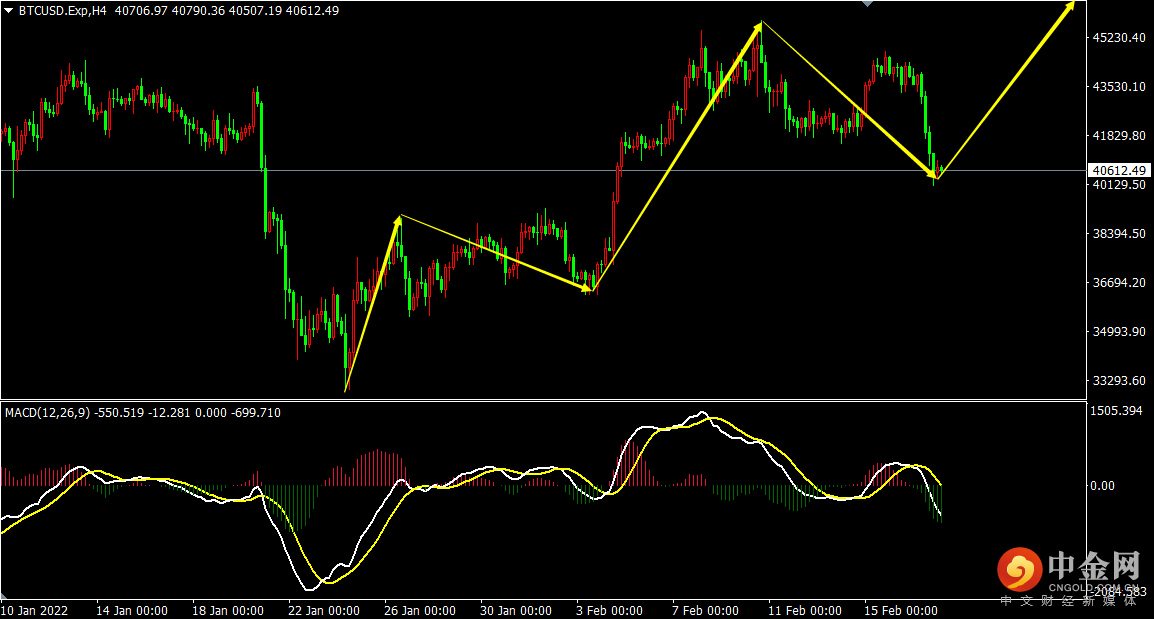Viewport: 1154px width, 619px height.
Task: Click the CNGOLD orange logo icon
Action: click(1019, 570)
